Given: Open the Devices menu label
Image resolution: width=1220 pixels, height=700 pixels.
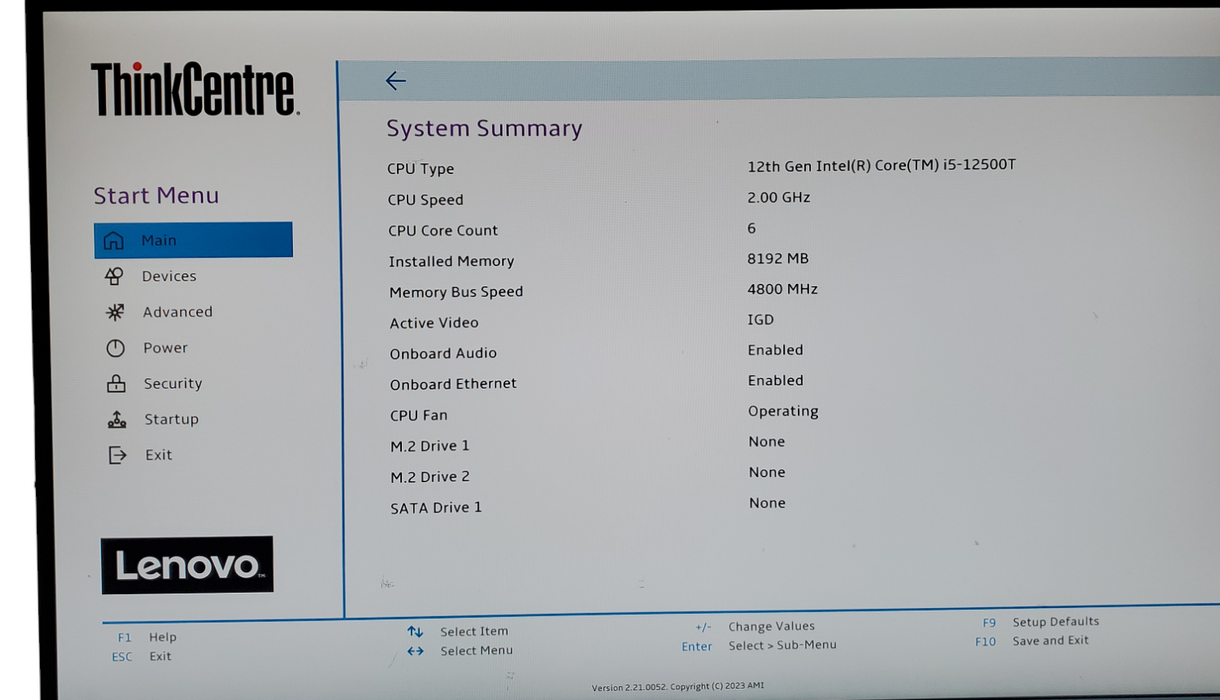Looking at the screenshot, I should pos(169,276).
